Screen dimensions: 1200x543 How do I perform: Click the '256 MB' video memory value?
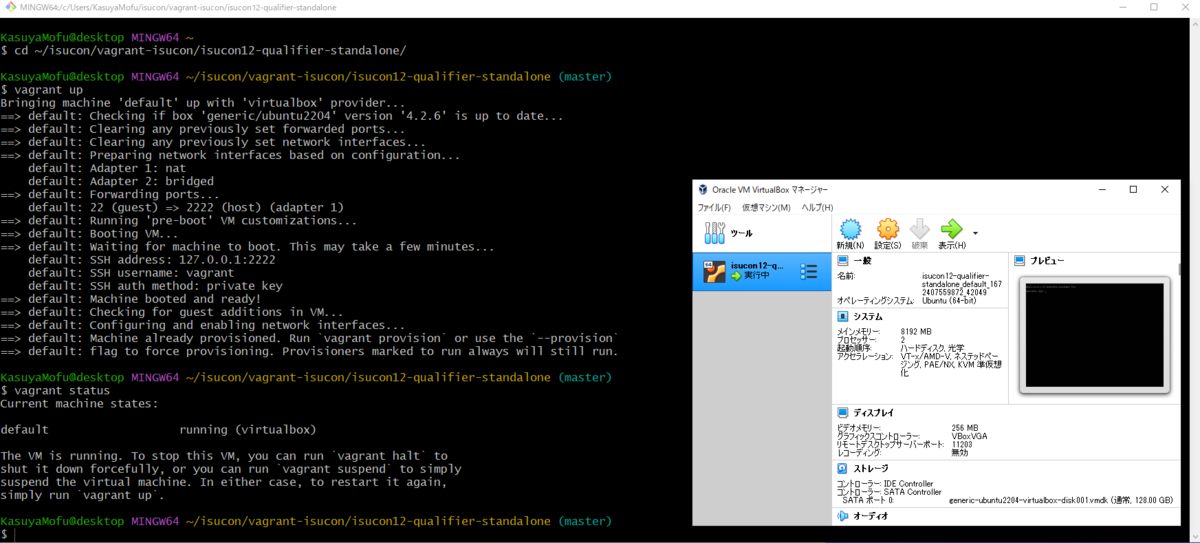pyautogui.click(x=965, y=427)
